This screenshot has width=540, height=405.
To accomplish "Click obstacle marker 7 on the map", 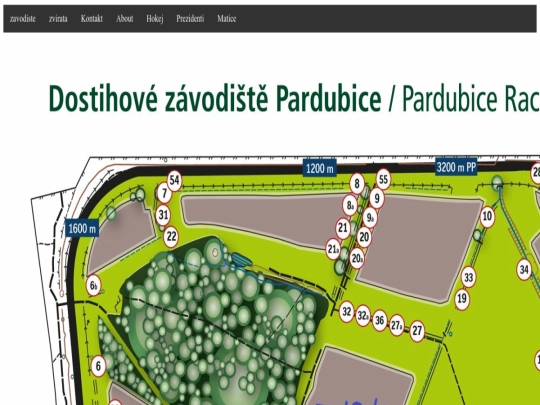I will coord(165,193).
